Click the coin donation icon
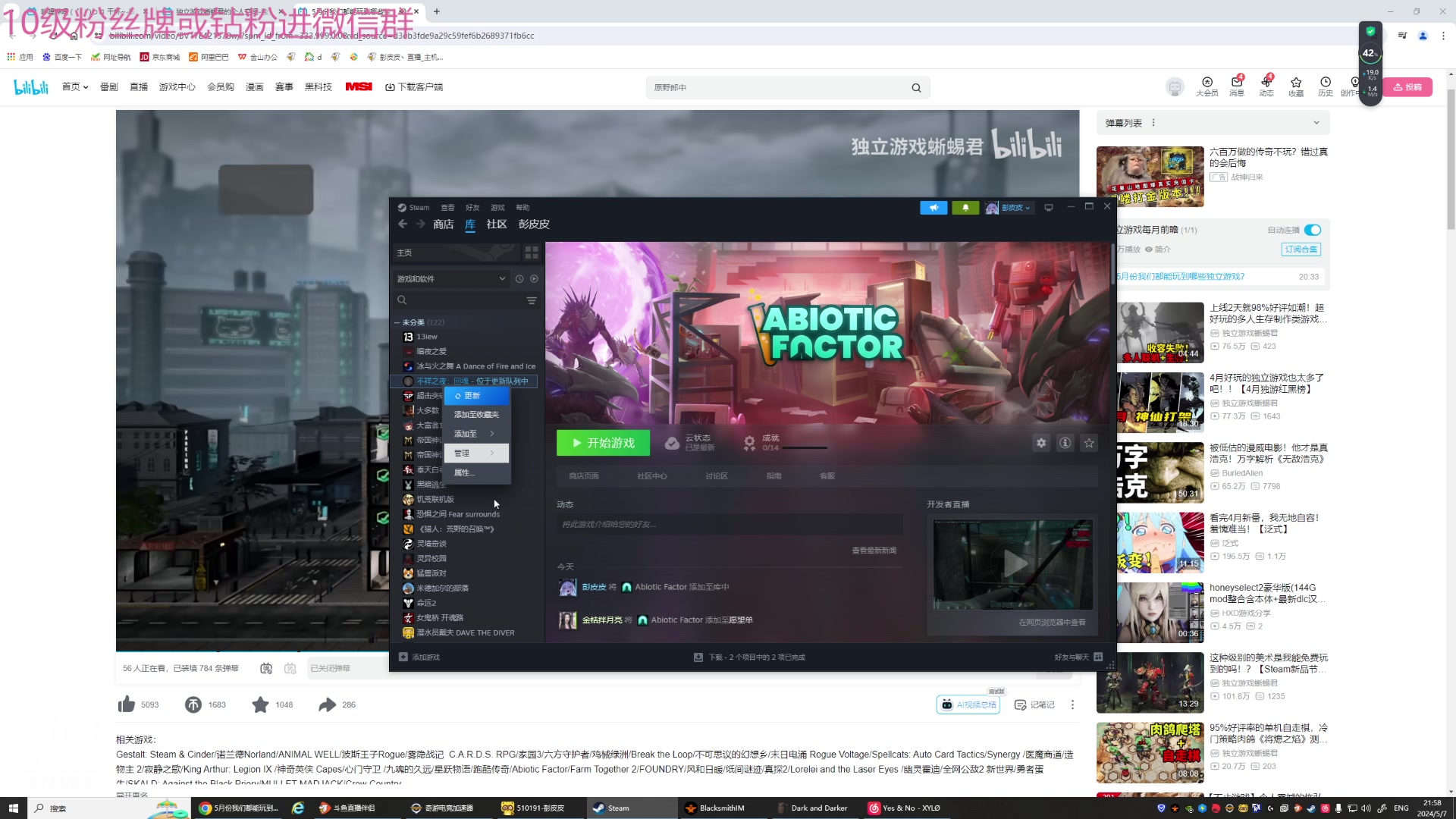This screenshot has width=1456, height=819. [x=193, y=704]
